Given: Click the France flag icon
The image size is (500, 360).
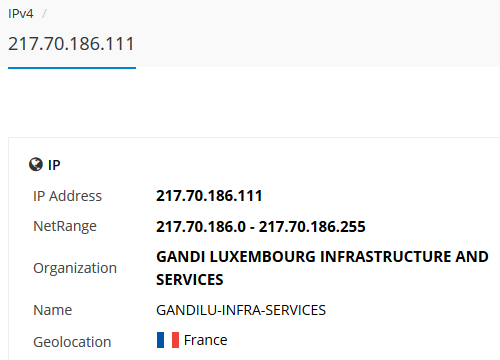Looking at the screenshot, I should point(168,340).
